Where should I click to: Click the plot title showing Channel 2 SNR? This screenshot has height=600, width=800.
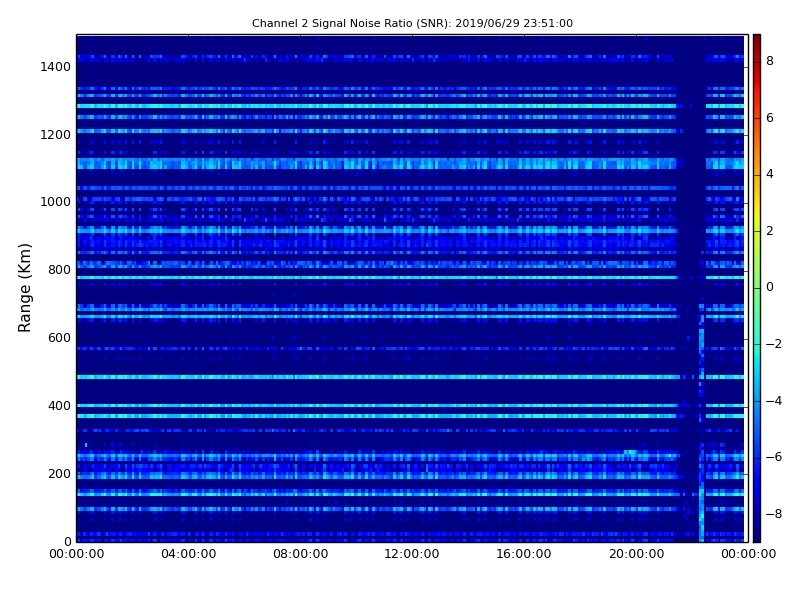(x=412, y=23)
